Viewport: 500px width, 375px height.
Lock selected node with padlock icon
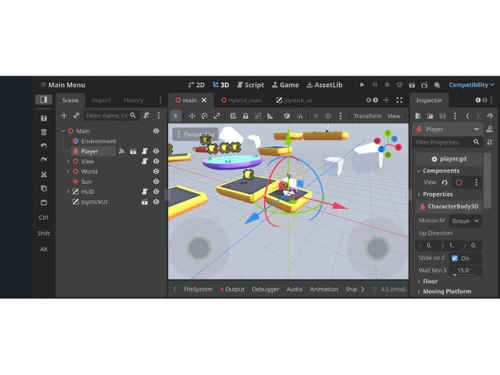(245, 116)
